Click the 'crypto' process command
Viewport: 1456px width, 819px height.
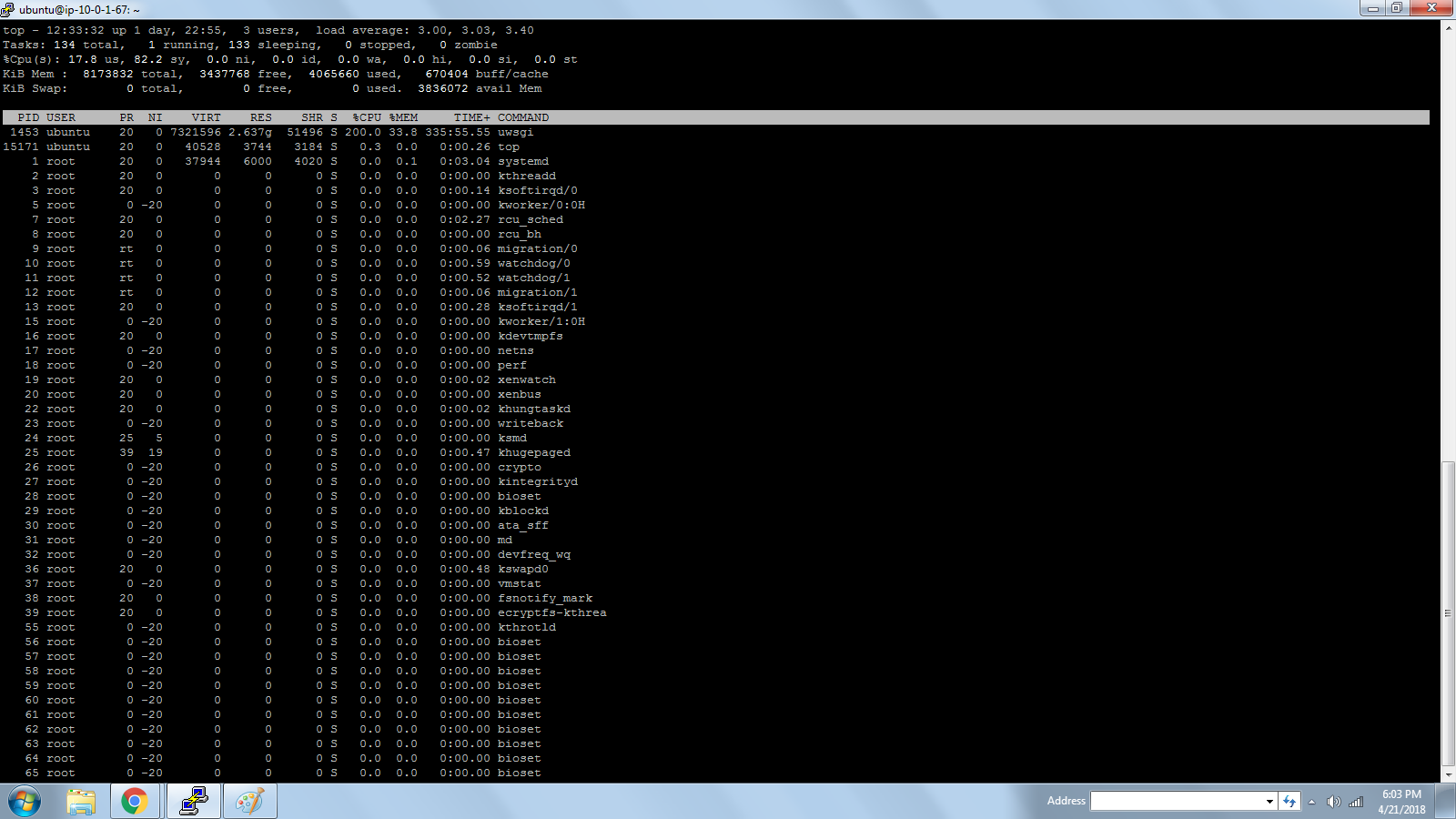(x=520, y=467)
